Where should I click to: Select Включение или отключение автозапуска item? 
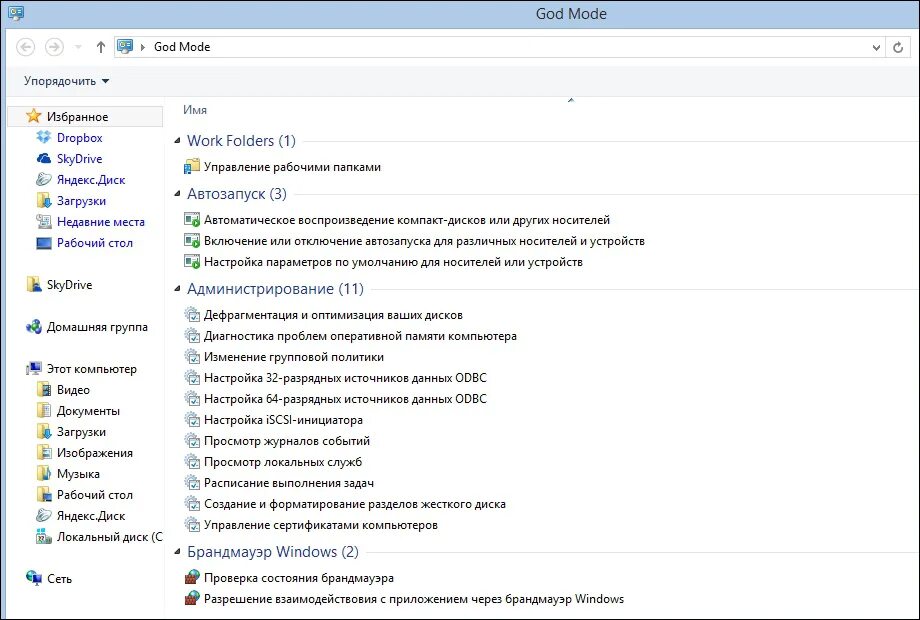click(x=424, y=241)
